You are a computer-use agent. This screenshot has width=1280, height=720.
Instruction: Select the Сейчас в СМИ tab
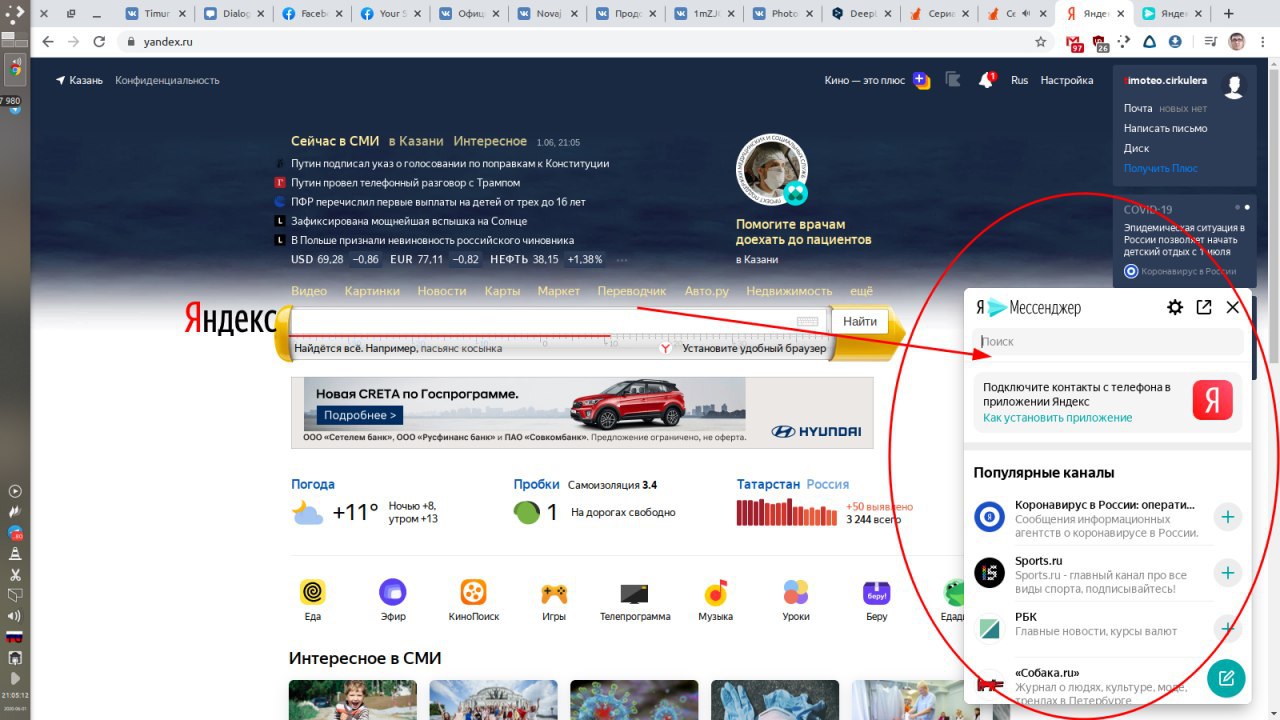coord(335,141)
